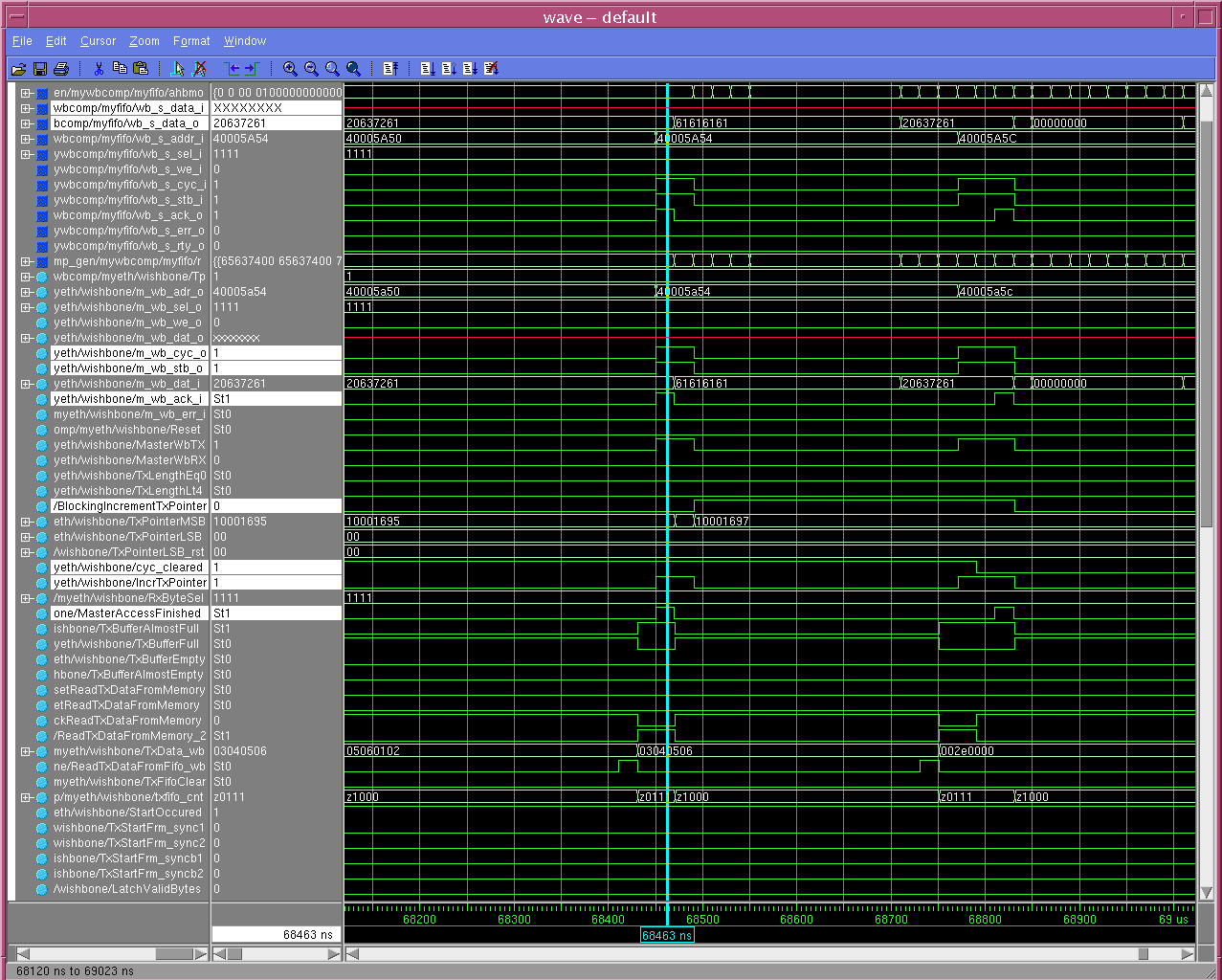Click the Zoom Full dark magnifier icon
This screenshot has width=1222, height=980.
point(353,69)
